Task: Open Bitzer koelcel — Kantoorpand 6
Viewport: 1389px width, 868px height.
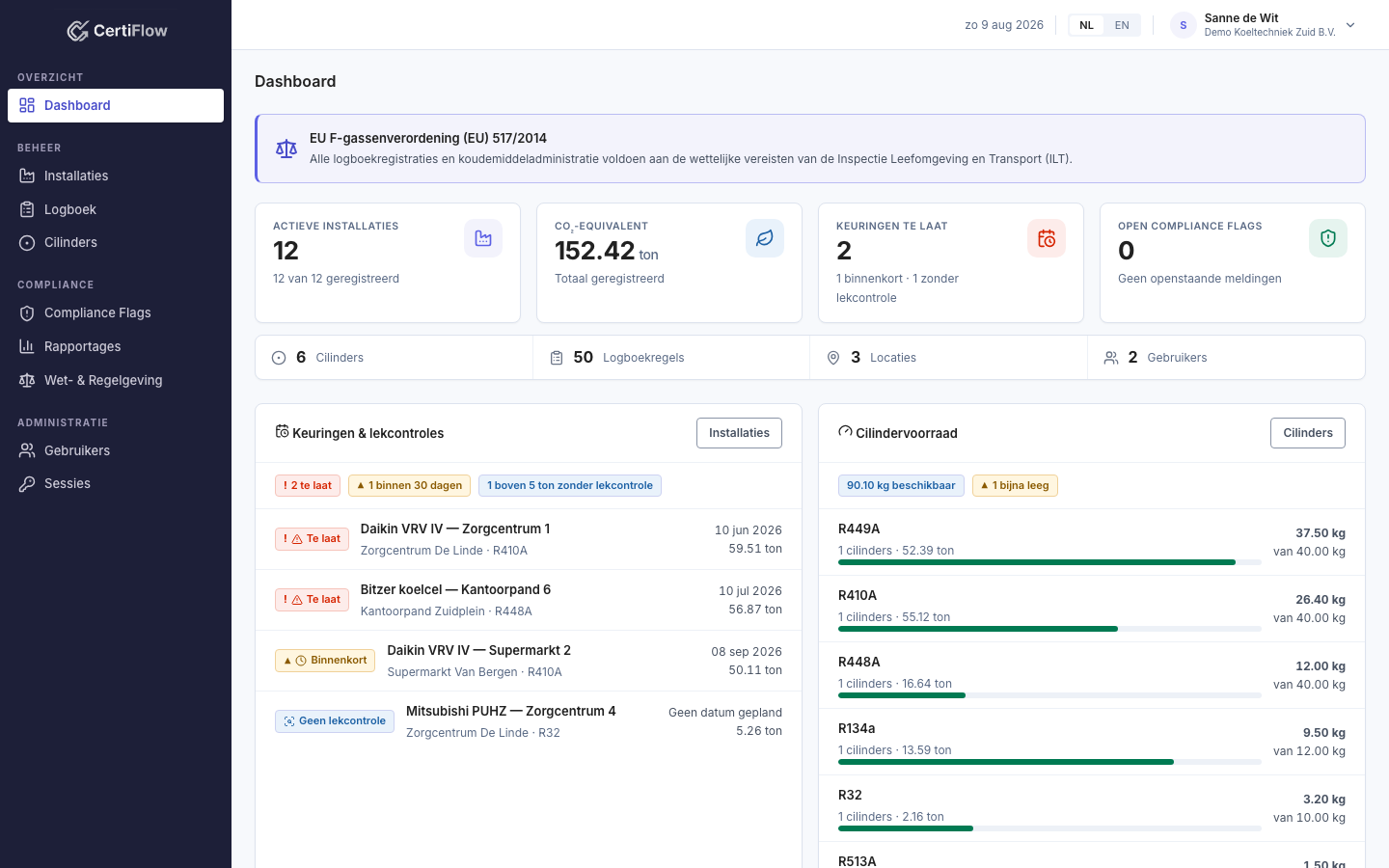Action: [x=455, y=589]
